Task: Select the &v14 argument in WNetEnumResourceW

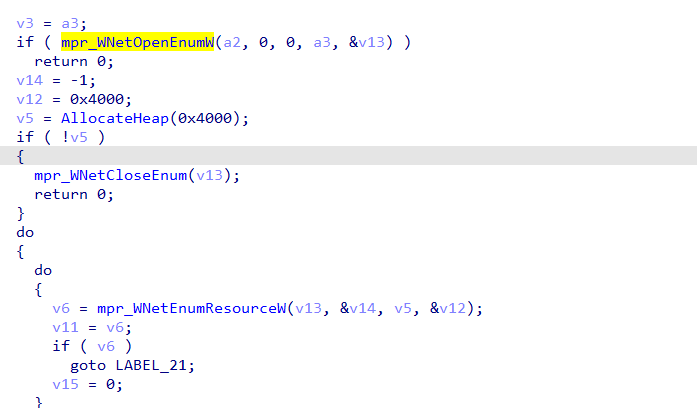Action: (x=358, y=308)
